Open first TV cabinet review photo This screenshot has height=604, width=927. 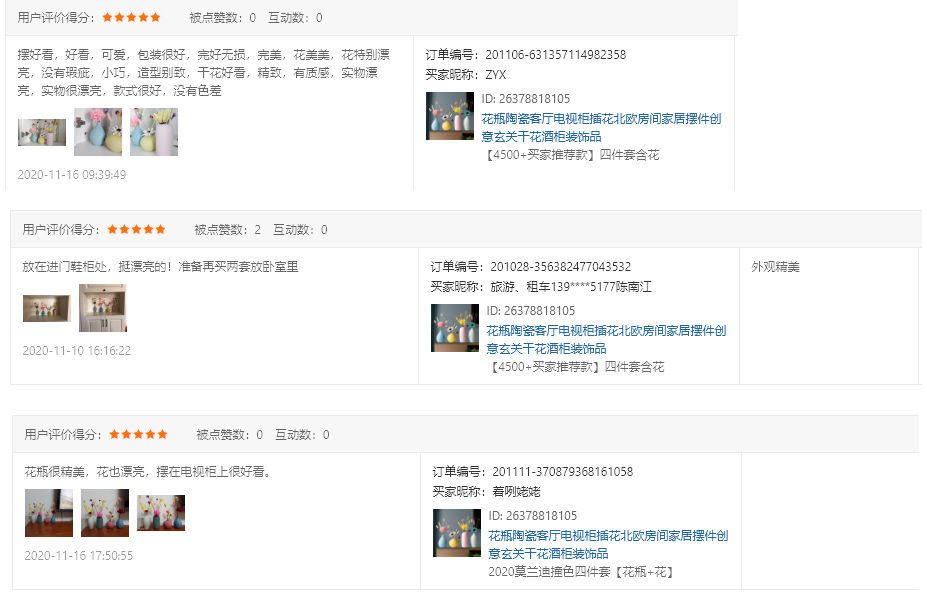(49, 513)
